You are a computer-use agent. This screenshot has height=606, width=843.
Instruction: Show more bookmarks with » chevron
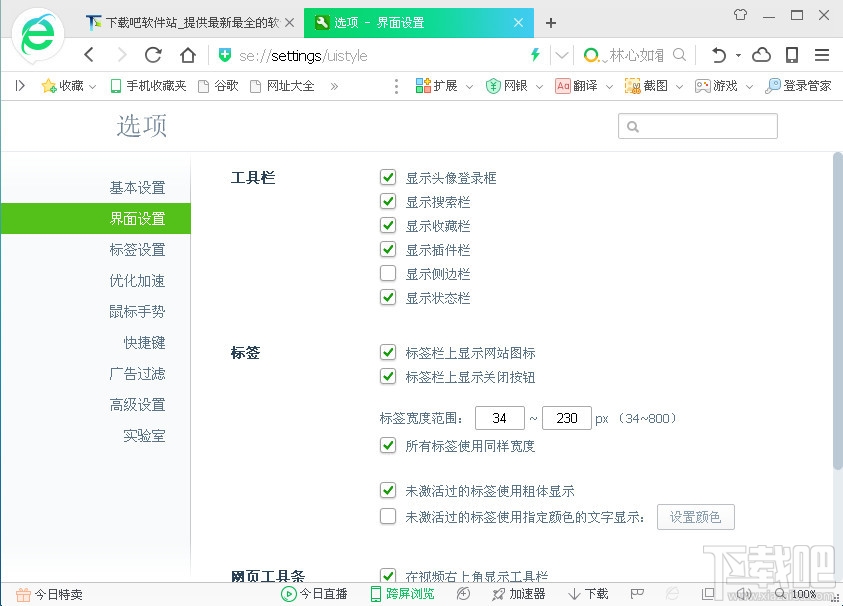click(x=334, y=86)
